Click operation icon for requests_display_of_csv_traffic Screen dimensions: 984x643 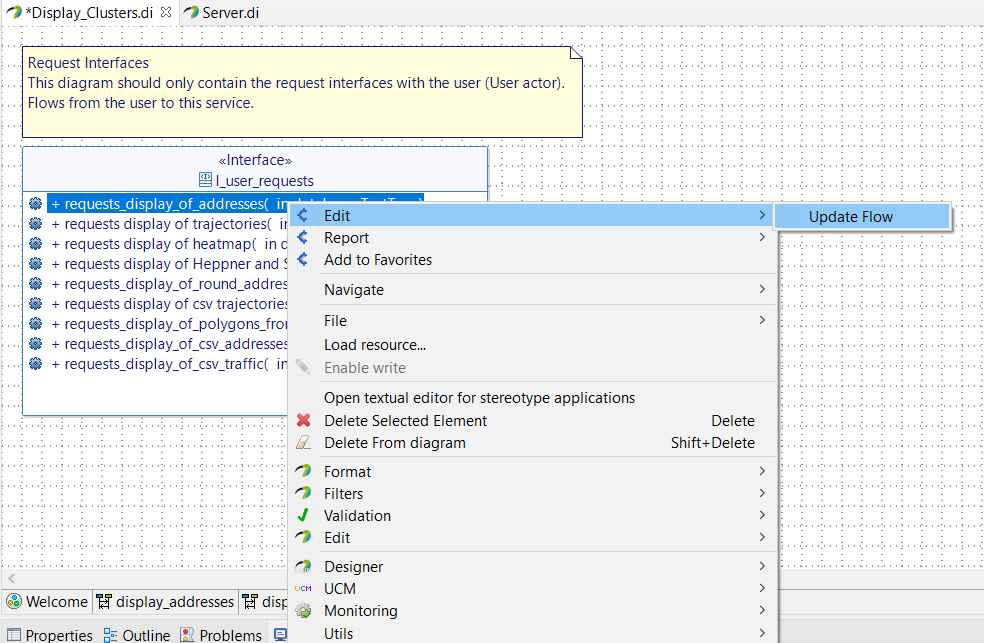[36, 363]
